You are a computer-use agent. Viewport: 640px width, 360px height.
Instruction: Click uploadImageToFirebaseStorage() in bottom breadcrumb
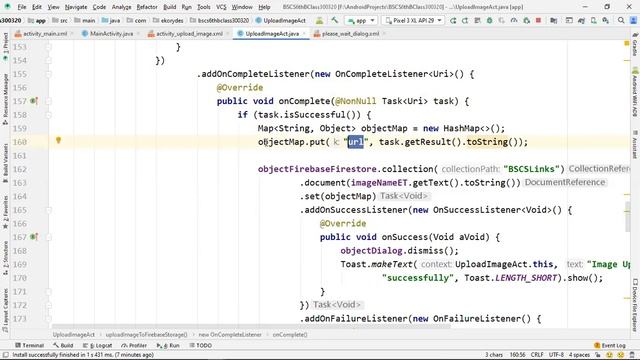coord(147,335)
